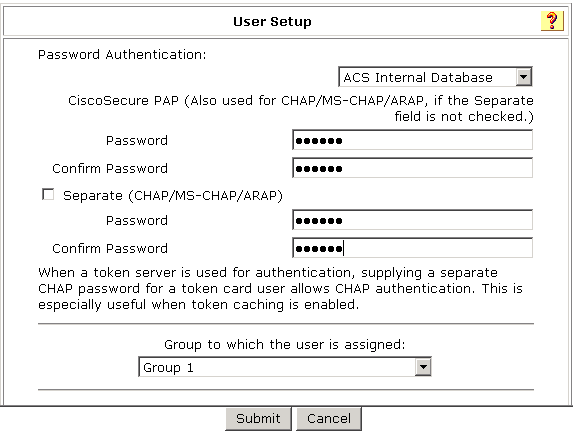Click the token server description paragraph
The image size is (573, 433).
pyautogui.click(x=280, y=289)
